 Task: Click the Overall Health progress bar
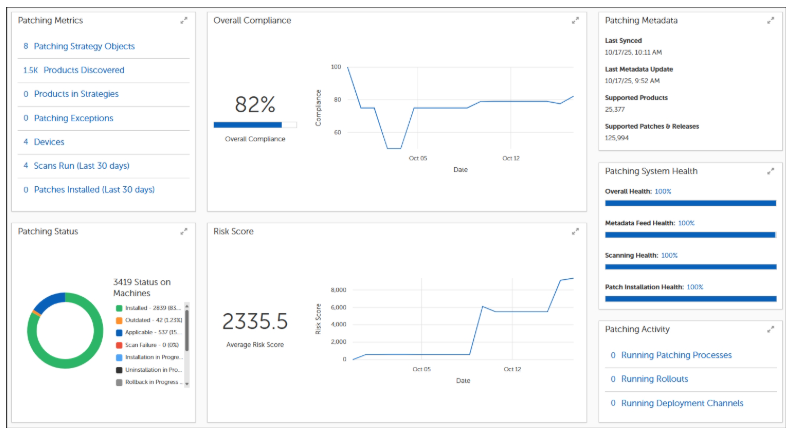pos(690,203)
